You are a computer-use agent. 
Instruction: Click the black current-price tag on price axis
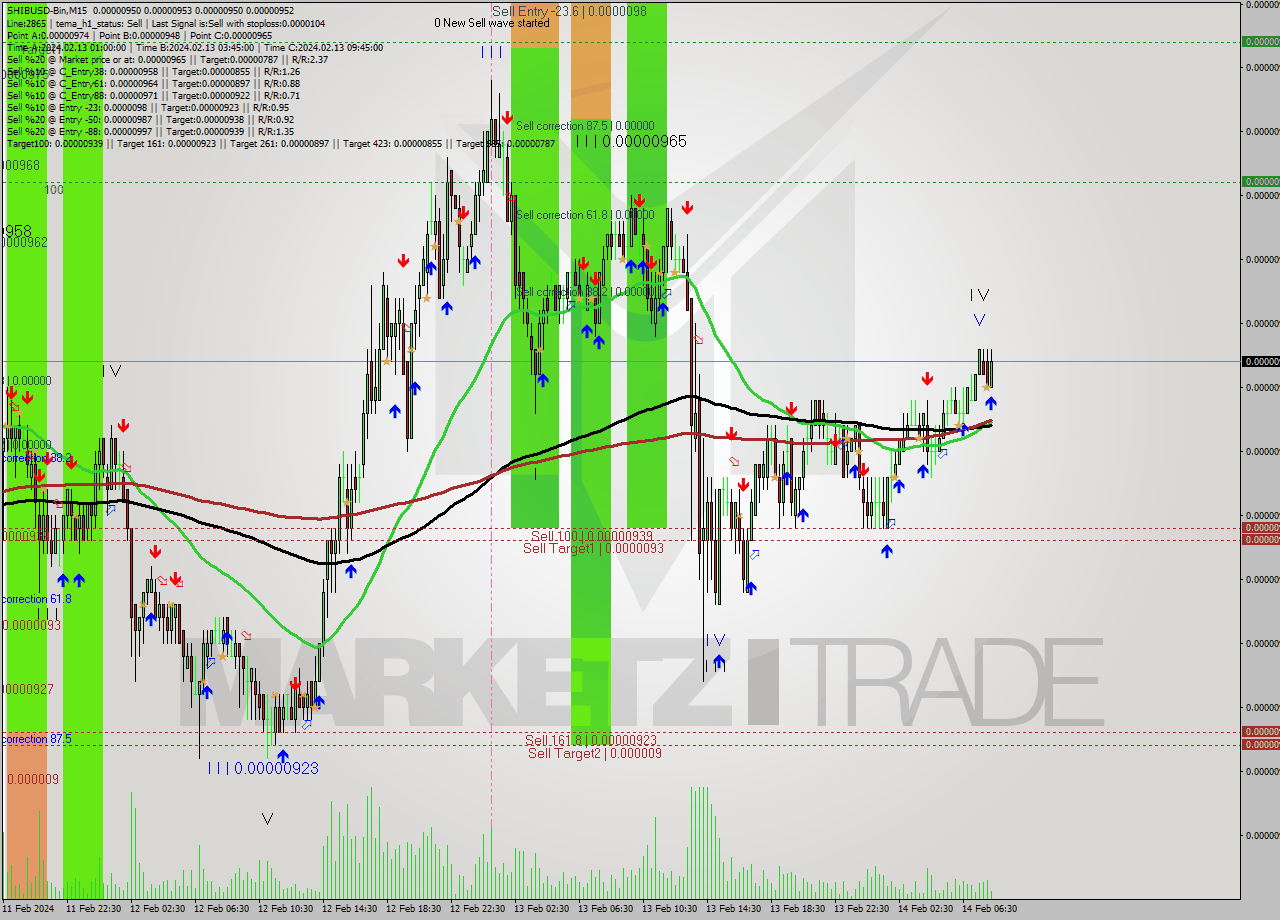click(1261, 361)
